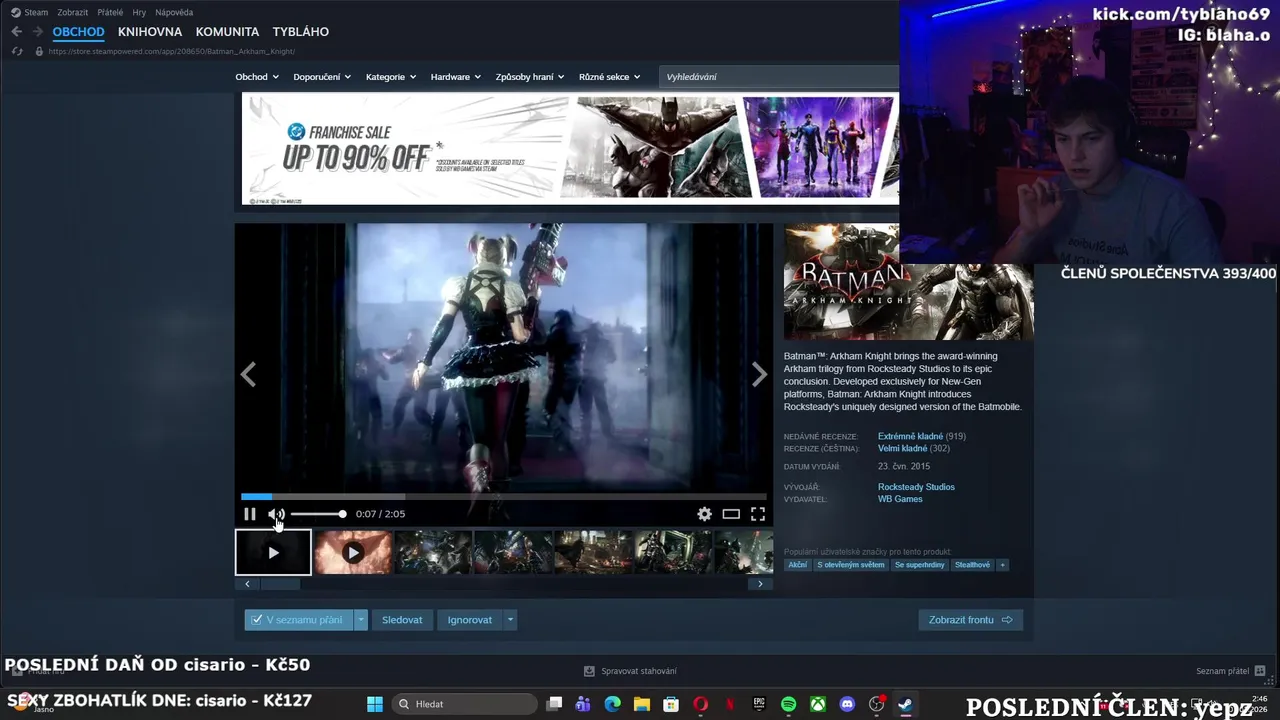Seek along the trailer progress bar
Image resolution: width=1280 pixels, height=720 pixels.
pyautogui.click(x=504, y=496)
